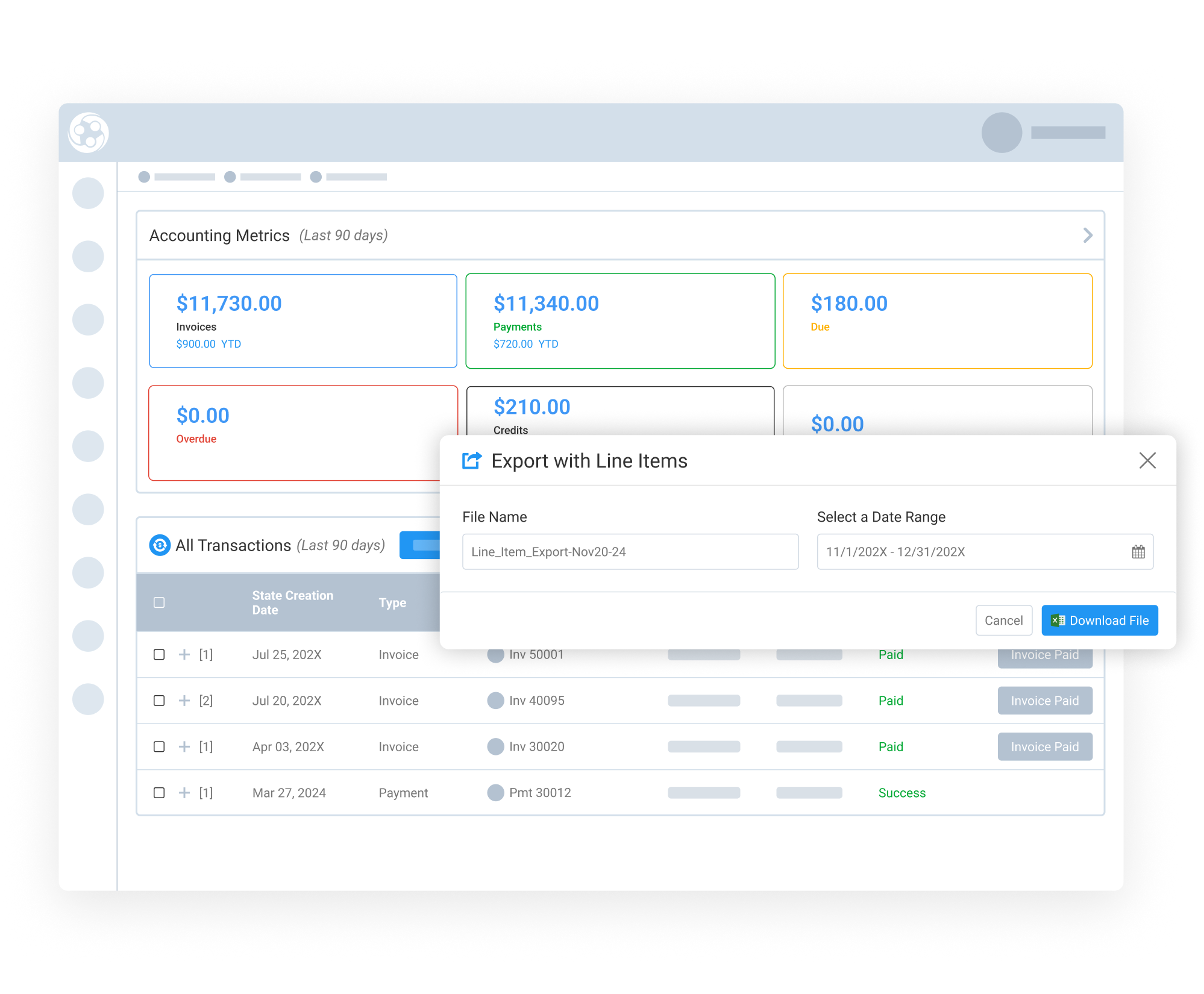The image size is (1204, 994).
Task: Expand line items for Inv 30020
Action: [184, 746]
